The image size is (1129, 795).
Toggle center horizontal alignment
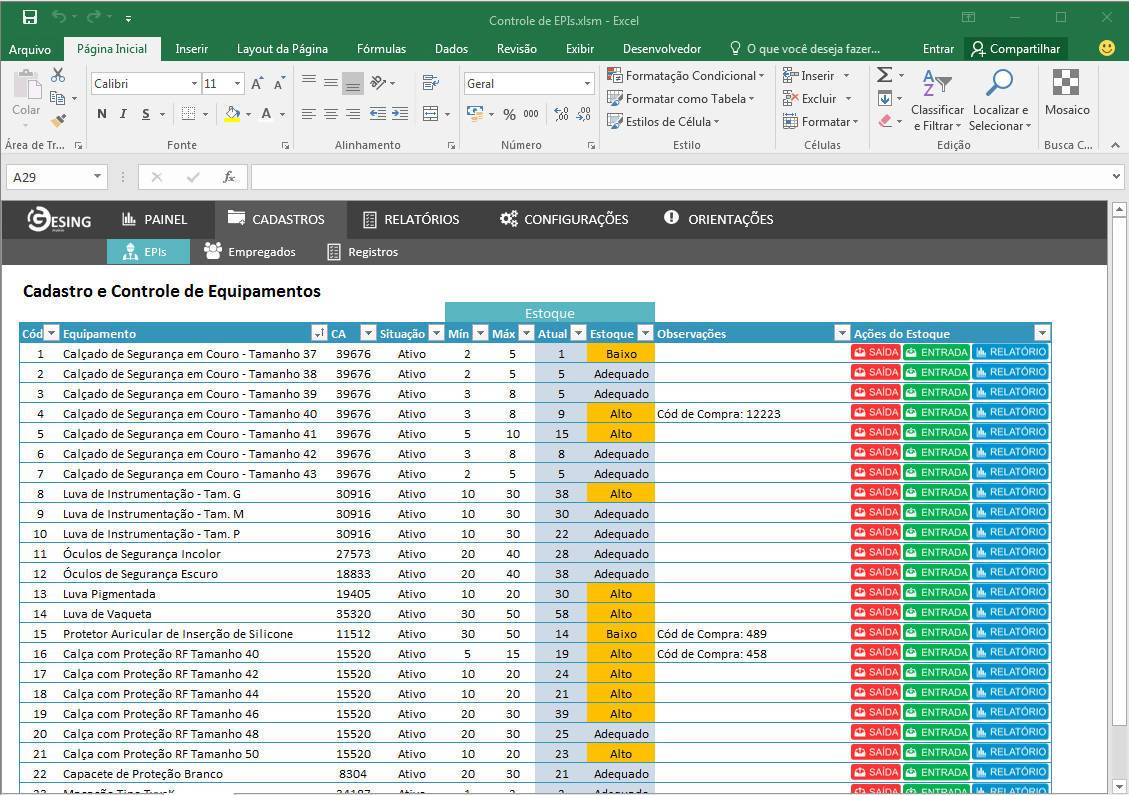[331, 114]
